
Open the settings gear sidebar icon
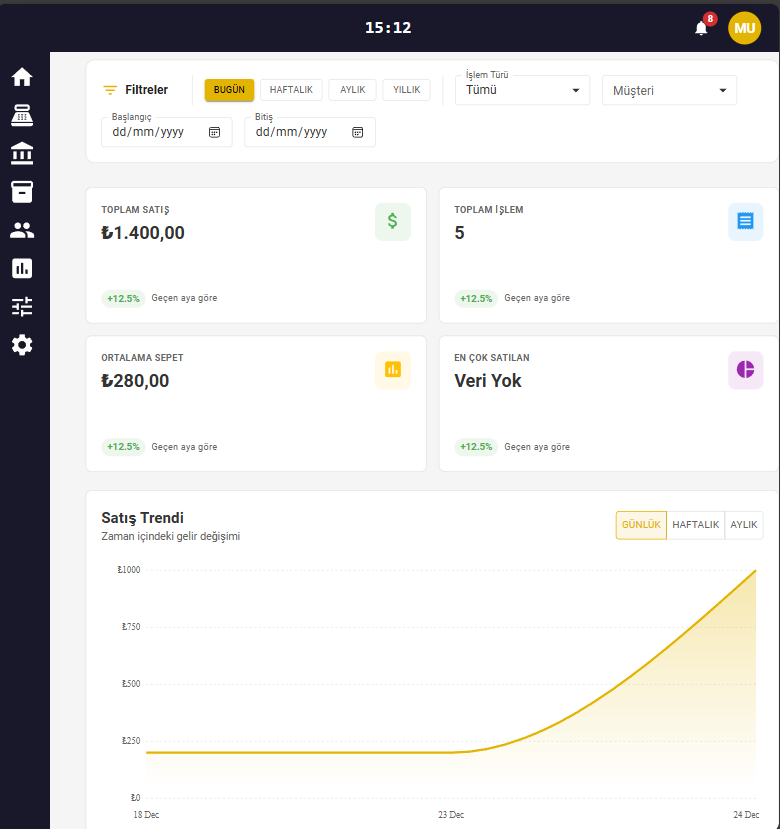22,345
